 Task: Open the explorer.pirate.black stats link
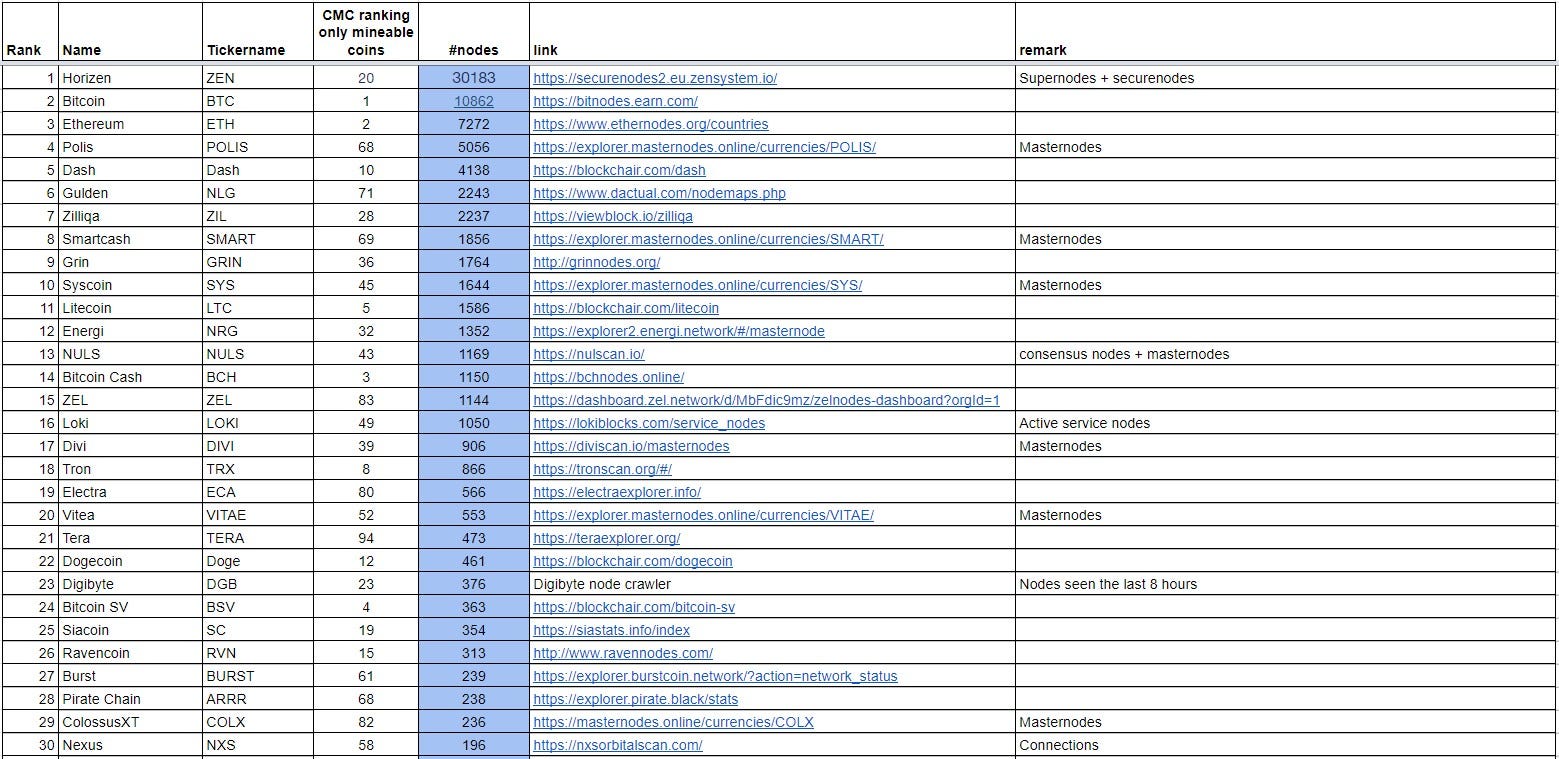pos(636,699)
